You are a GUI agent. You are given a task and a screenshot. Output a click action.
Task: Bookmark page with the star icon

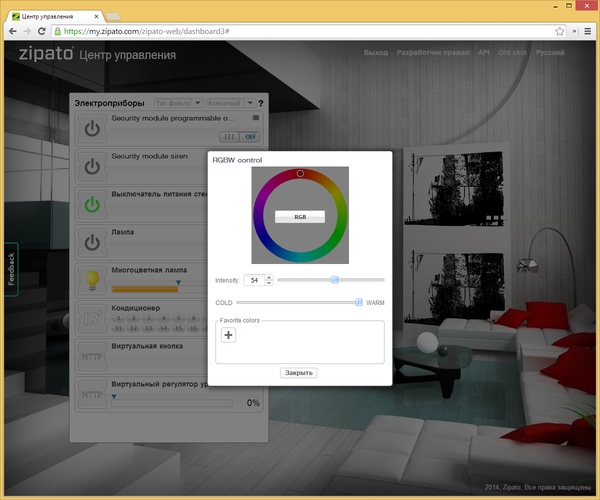(x=559, y=31)
